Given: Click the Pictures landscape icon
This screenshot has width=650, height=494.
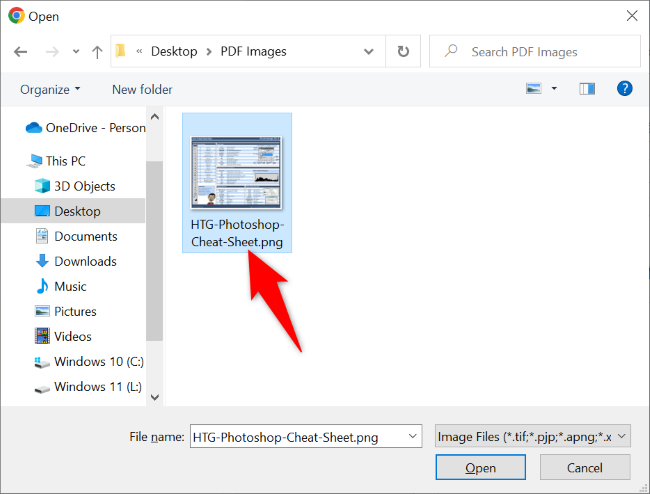Looking at the screenshot, I should tap(42, 311).
